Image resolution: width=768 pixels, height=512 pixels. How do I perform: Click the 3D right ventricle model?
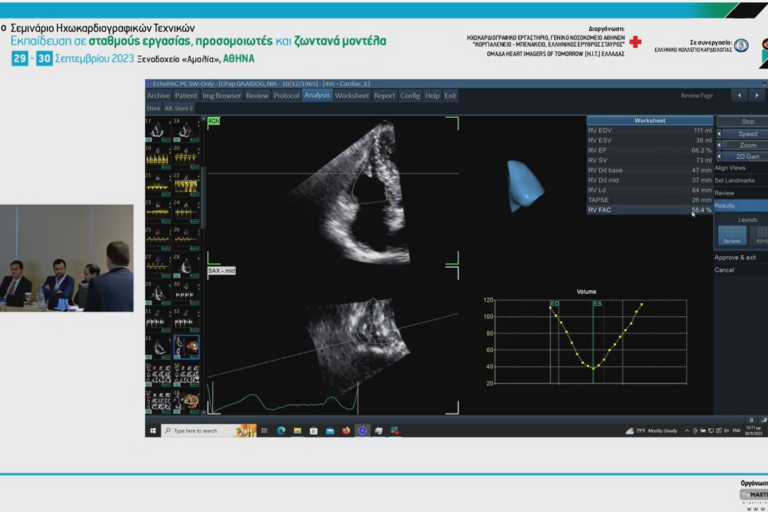tap(524, 185)
